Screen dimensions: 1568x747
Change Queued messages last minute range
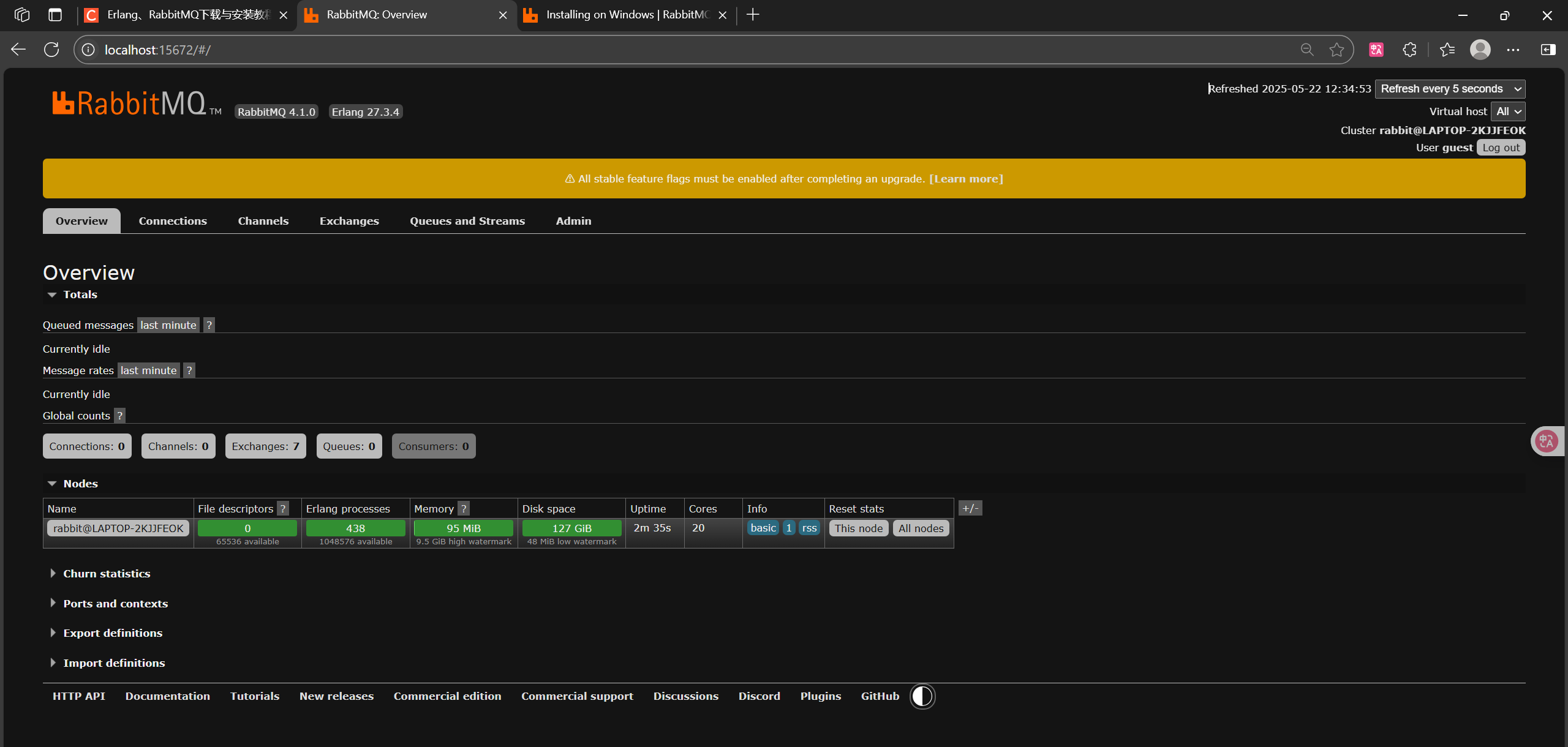coord(168,325)
